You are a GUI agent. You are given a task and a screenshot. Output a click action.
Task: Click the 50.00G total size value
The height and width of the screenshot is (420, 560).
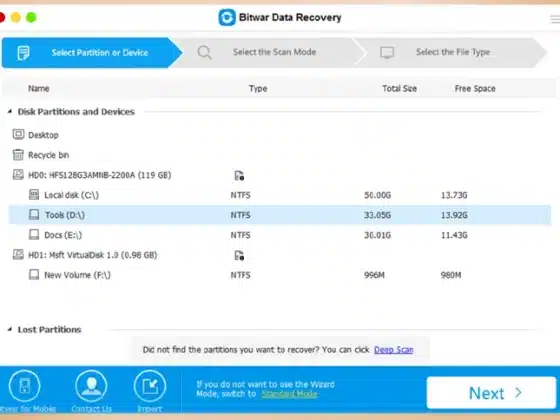tap(378, 195)
